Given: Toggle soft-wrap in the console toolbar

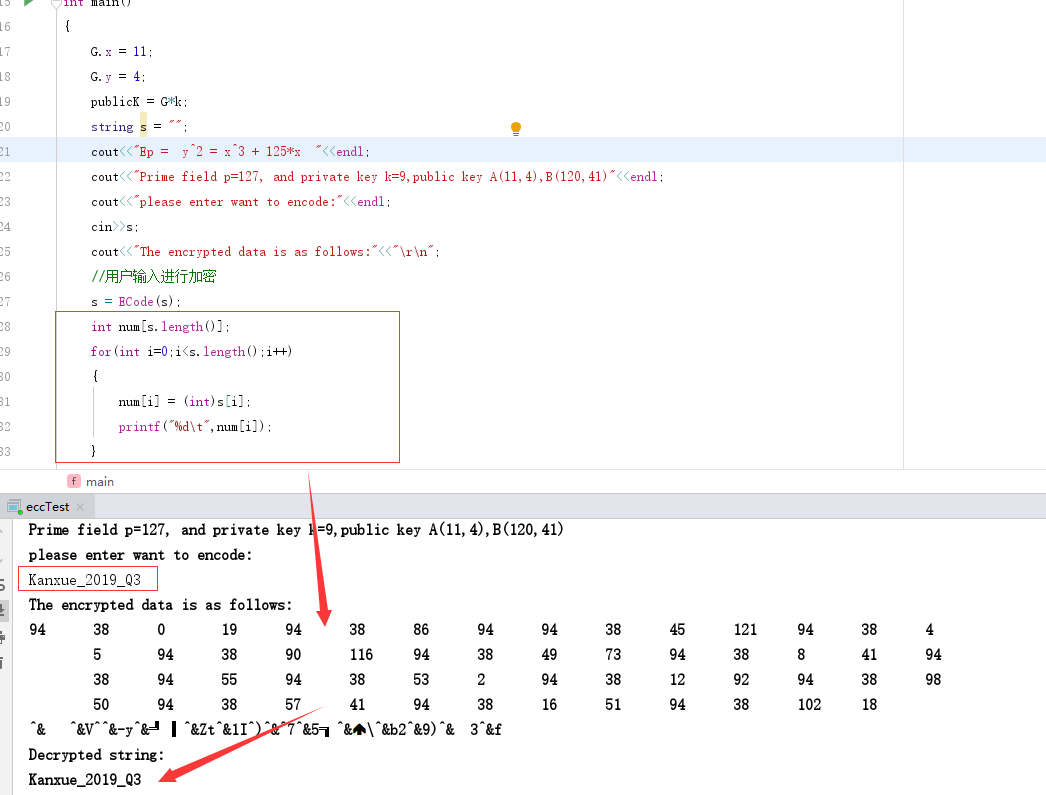Looking at the screenshot, I should pyautogui.click(x=4, y=583).
